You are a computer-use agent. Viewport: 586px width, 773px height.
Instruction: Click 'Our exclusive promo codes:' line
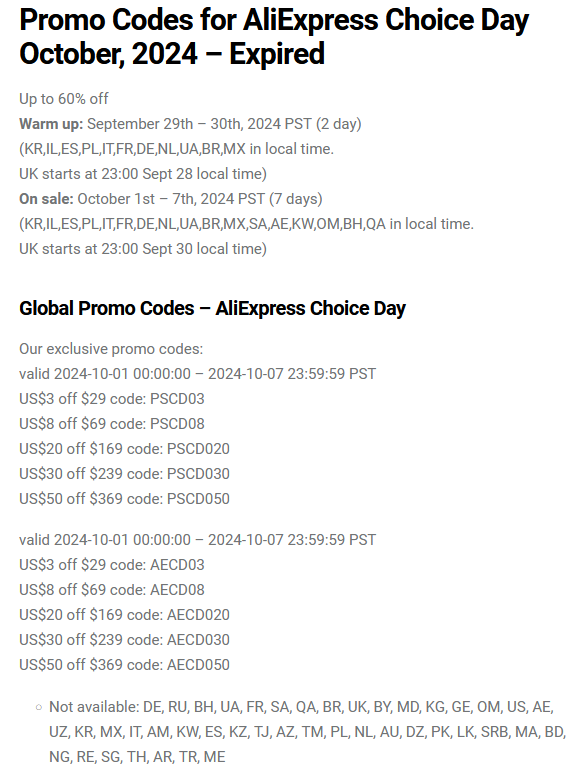[x=111, y=349]
